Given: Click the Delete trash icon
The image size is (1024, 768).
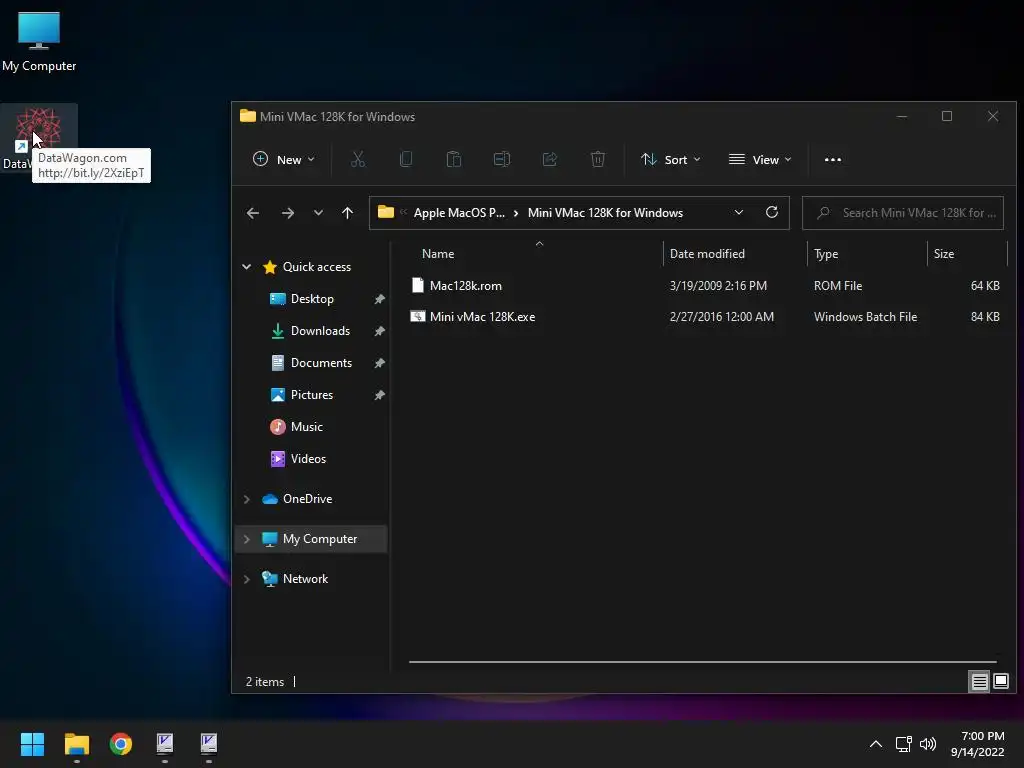Looking at the screenshot, I should [x=598, y=159].
